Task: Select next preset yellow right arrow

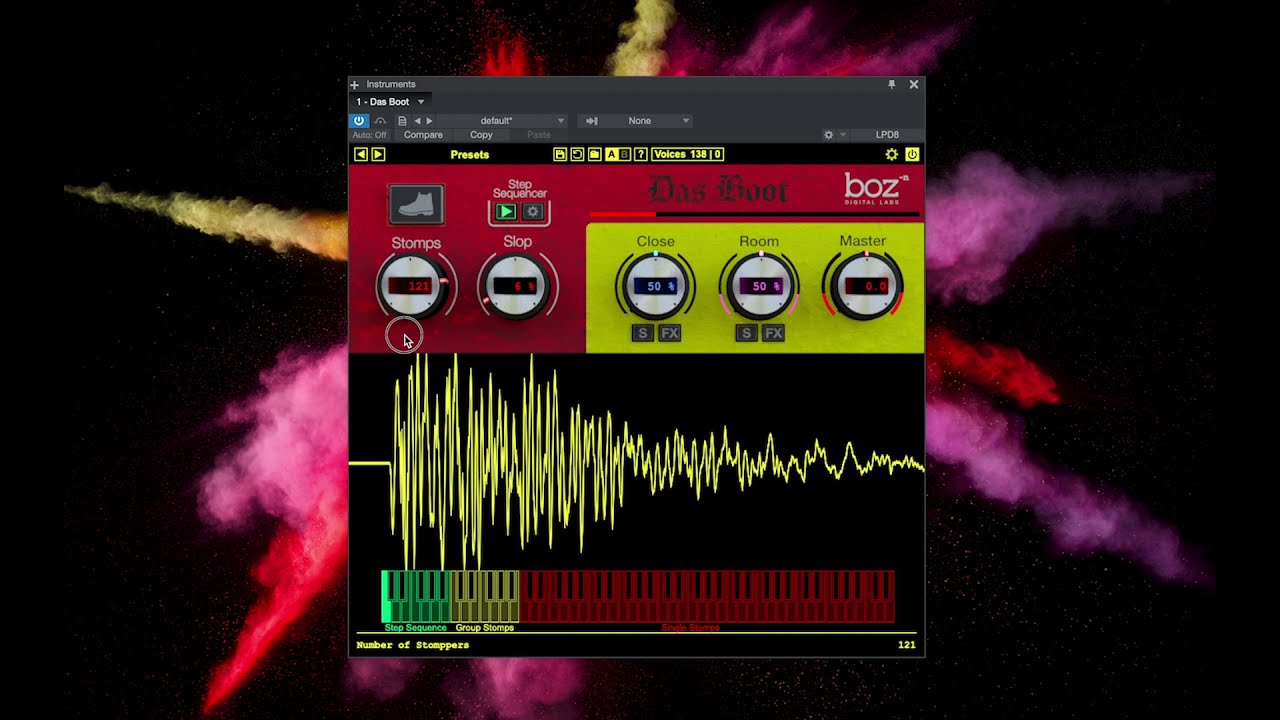Action: point(378,154)
